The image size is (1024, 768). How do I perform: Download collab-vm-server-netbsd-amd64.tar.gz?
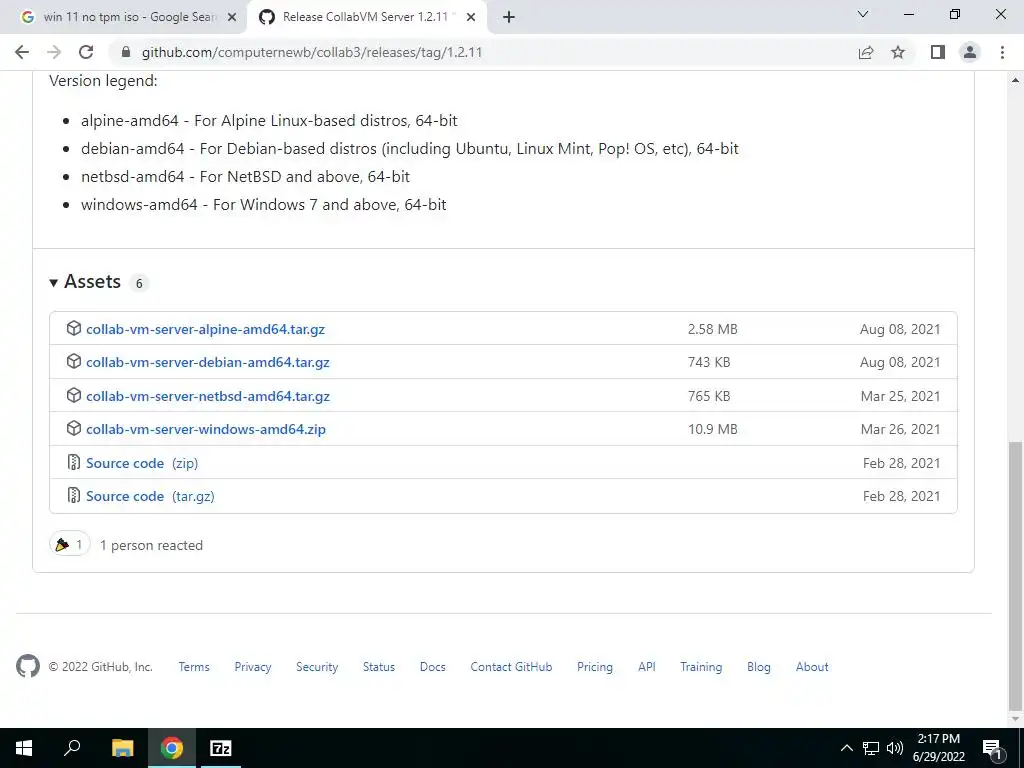[208, 396]
